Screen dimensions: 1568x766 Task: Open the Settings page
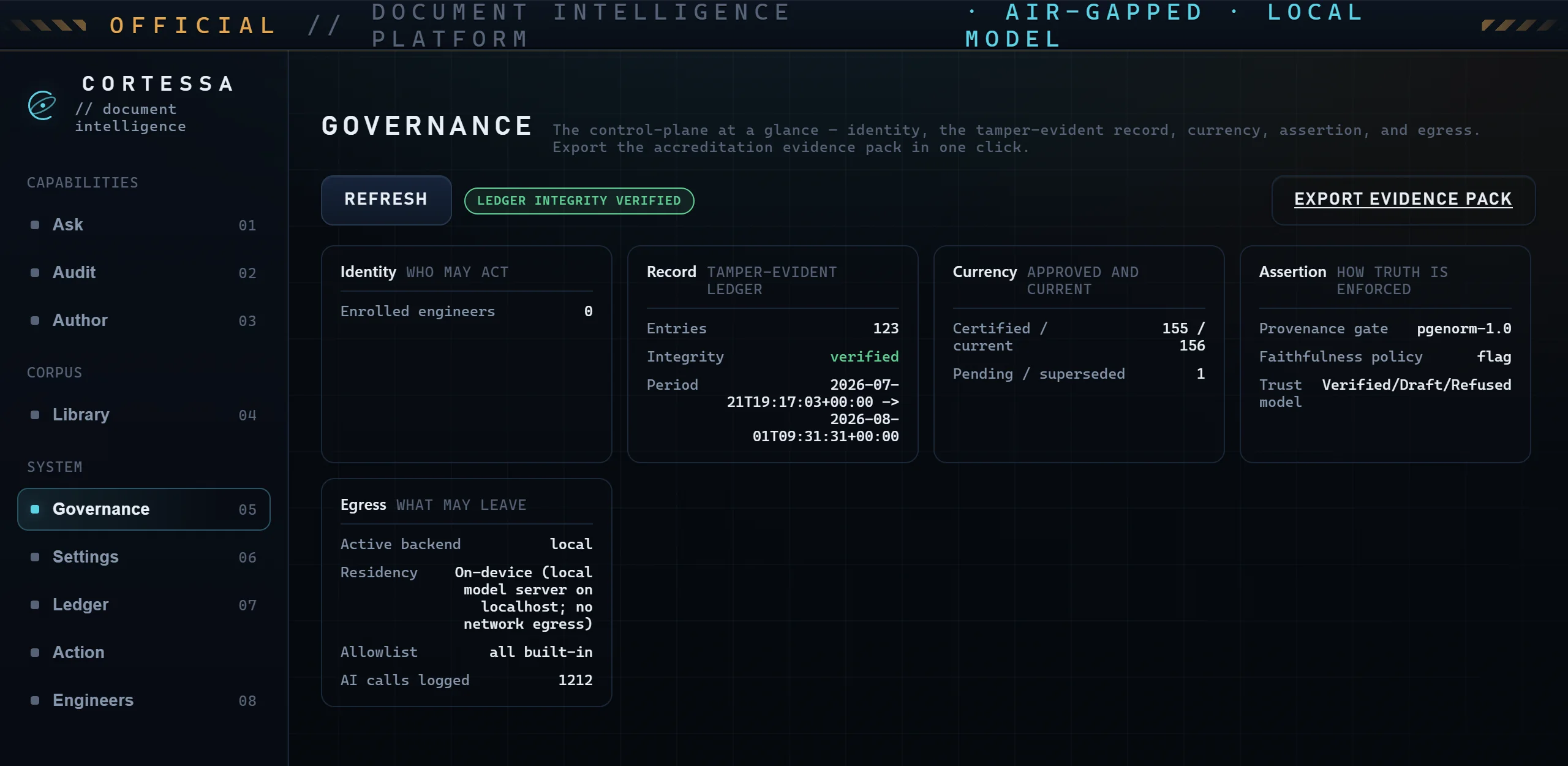(144, 557)
